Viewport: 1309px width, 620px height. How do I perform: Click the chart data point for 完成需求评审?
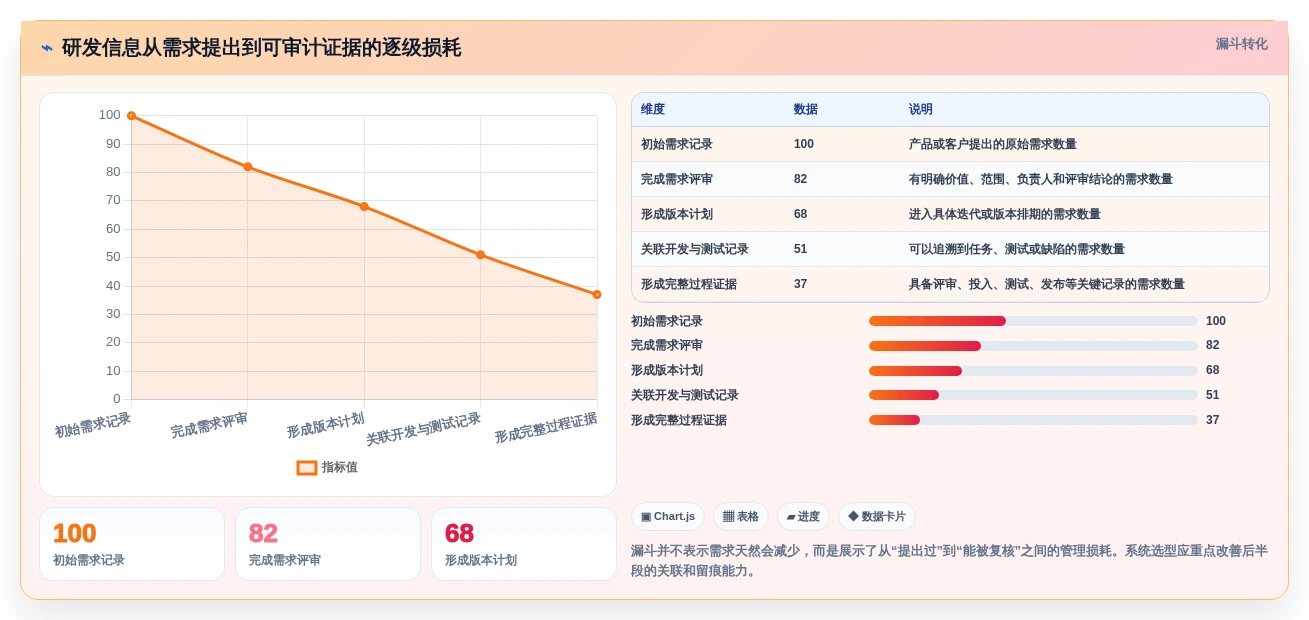click(248, 167)
